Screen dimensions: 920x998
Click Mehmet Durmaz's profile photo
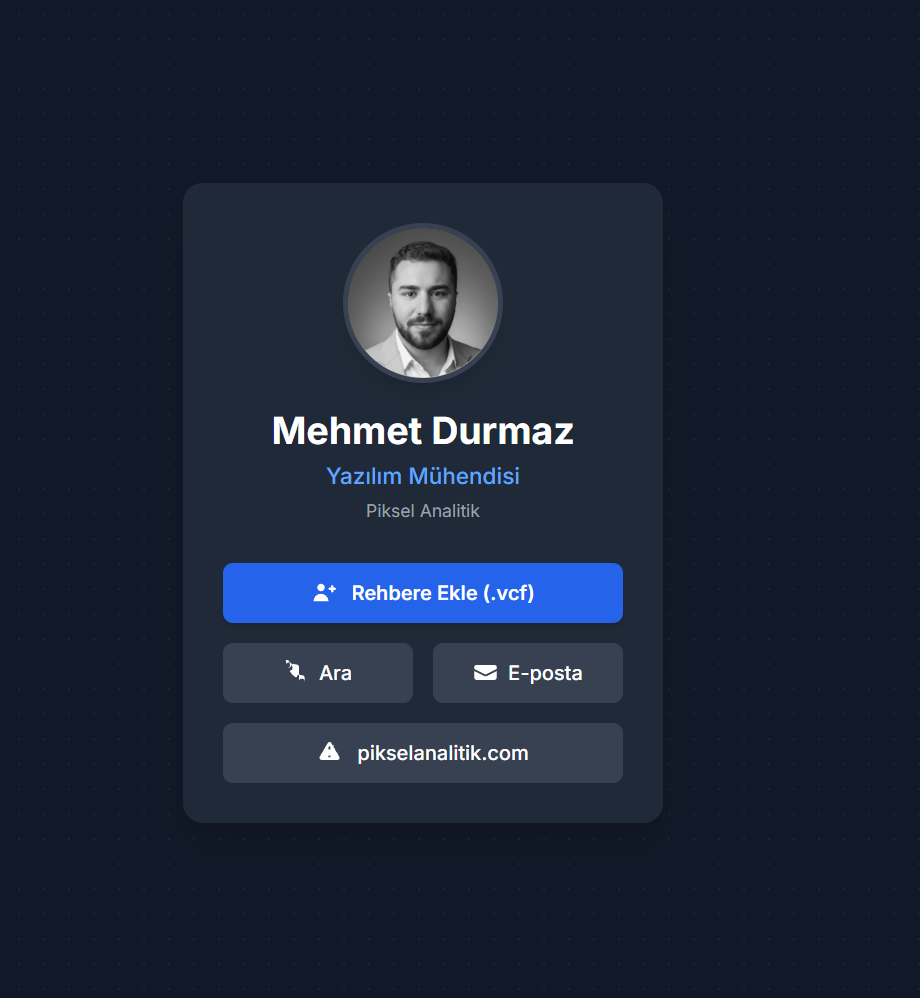point(422,302)
